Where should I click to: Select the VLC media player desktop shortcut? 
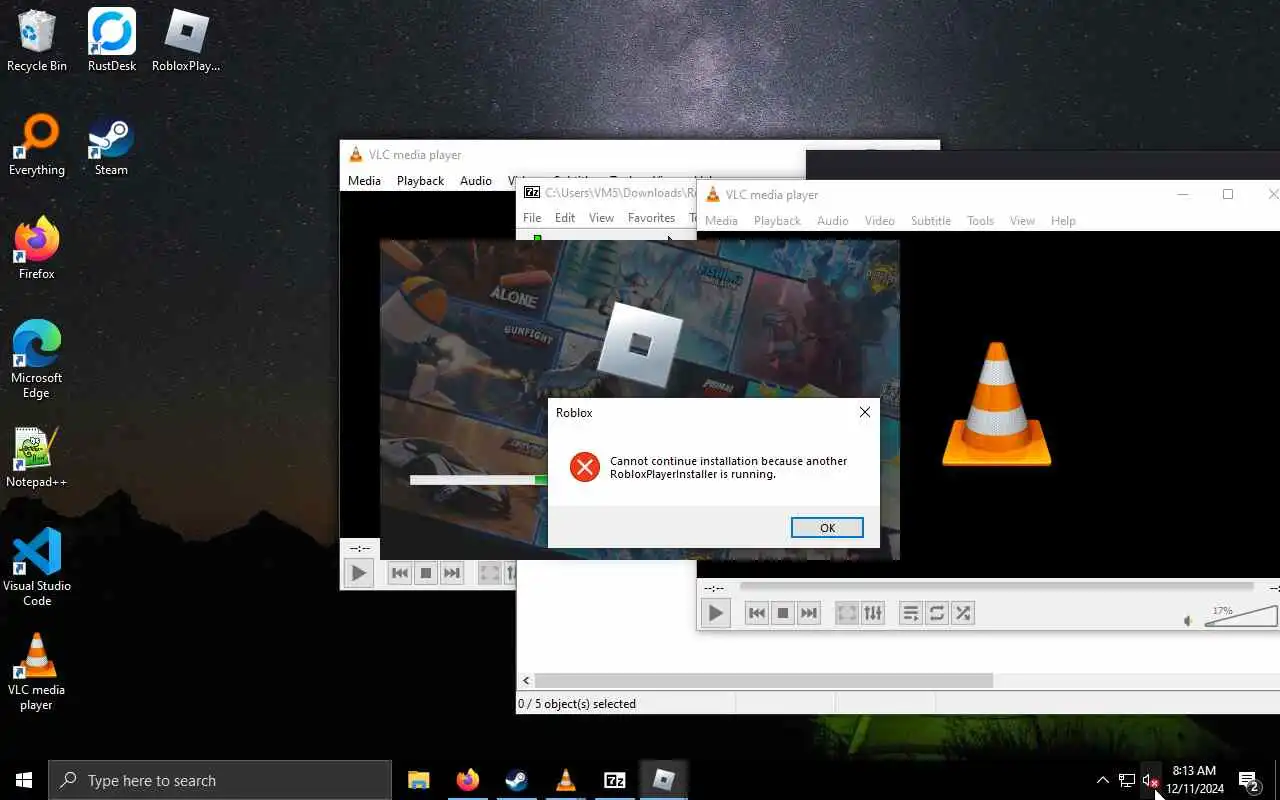click(x=37, y=672)
